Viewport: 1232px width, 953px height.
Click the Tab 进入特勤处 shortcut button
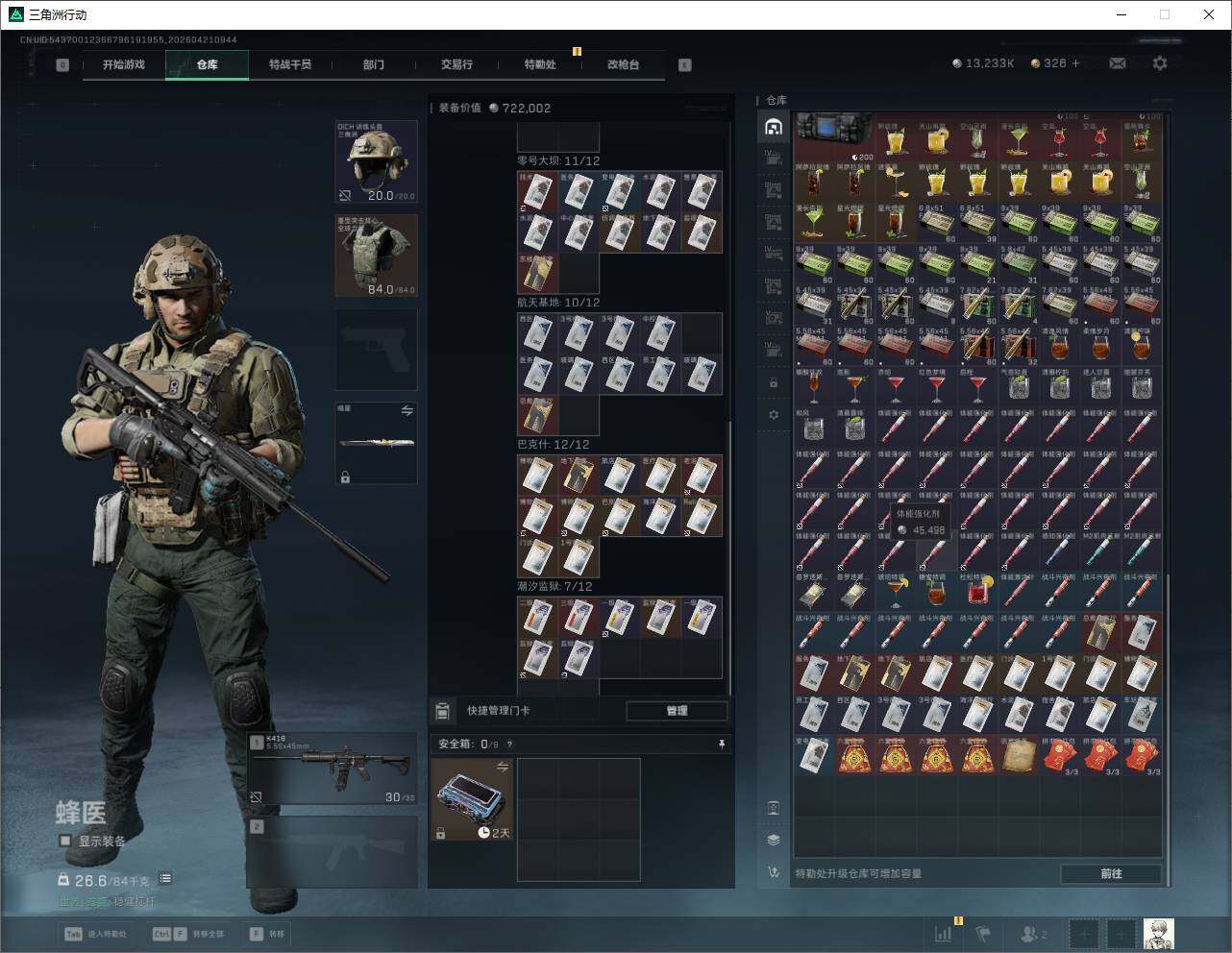[96, 934]
